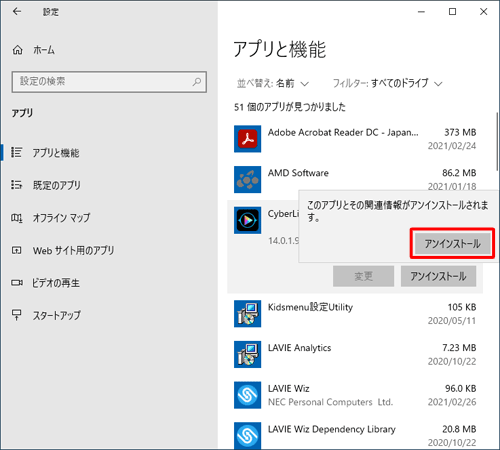This screenshot has width=500, height=450.
Task: Click the video playback sidebar icon
Action: pyautogui.click(x=17, y=283)
